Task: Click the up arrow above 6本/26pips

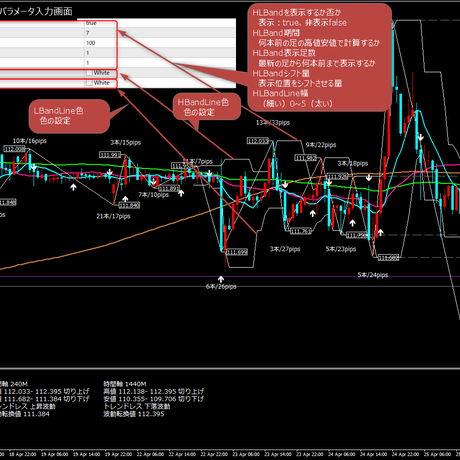Action: [221, 279]
